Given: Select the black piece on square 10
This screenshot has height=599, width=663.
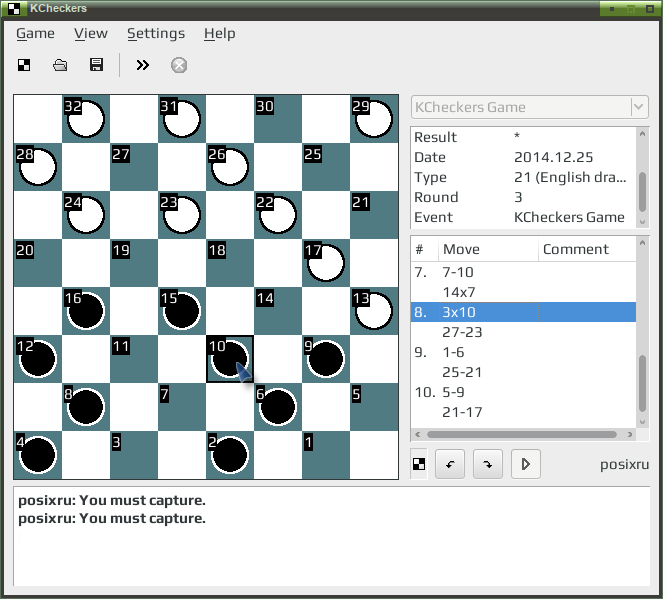Looking at the screenshot, I should 230,359.
